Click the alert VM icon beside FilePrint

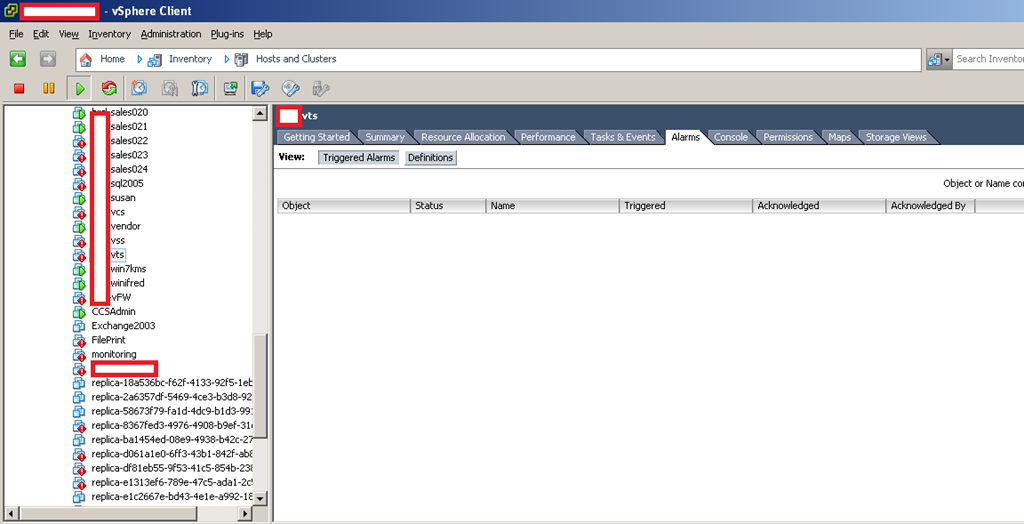click(79, 340)
